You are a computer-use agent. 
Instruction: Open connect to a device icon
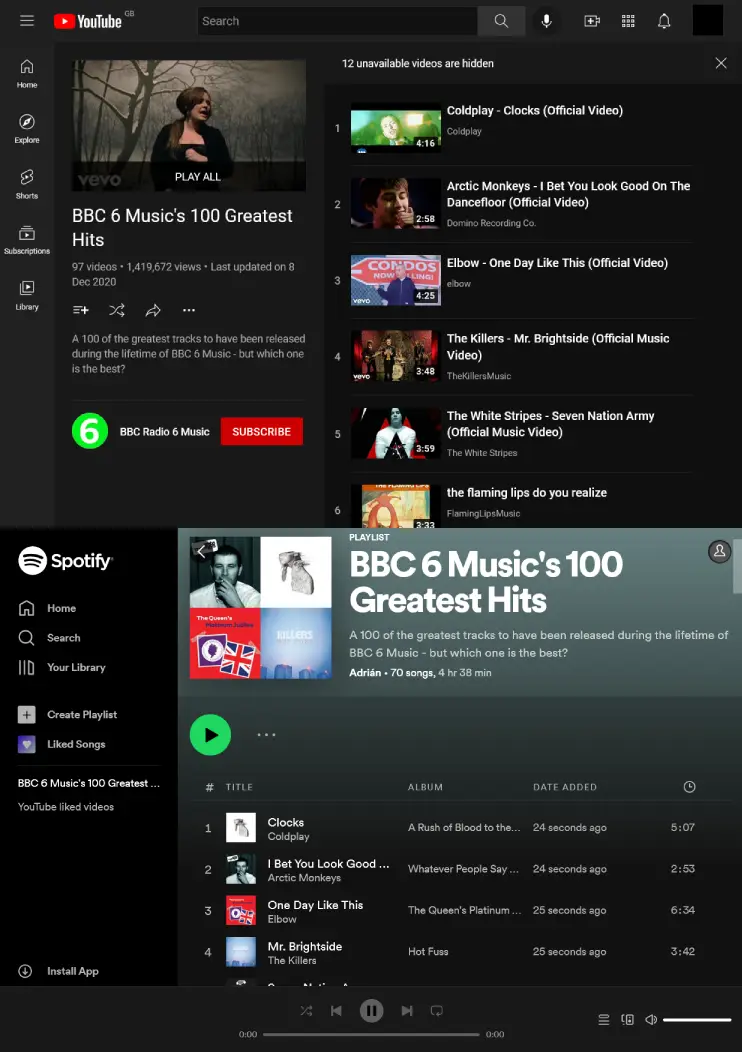[627, 1020]
